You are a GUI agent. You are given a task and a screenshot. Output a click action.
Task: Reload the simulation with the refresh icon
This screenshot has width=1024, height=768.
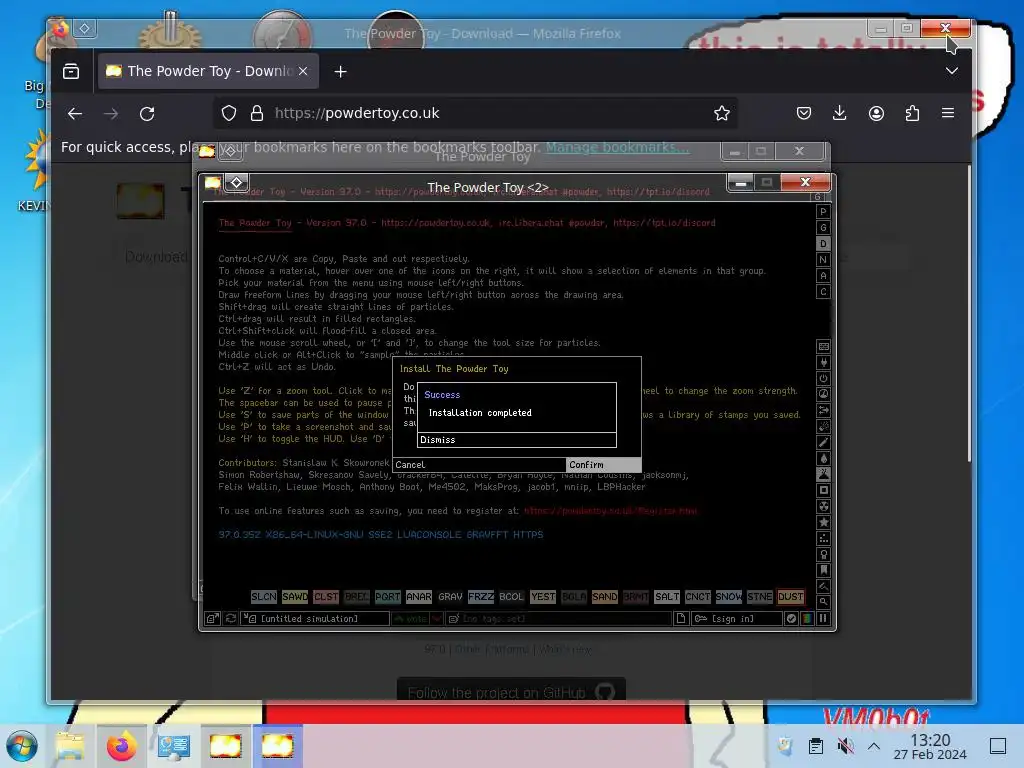point(231,618)
